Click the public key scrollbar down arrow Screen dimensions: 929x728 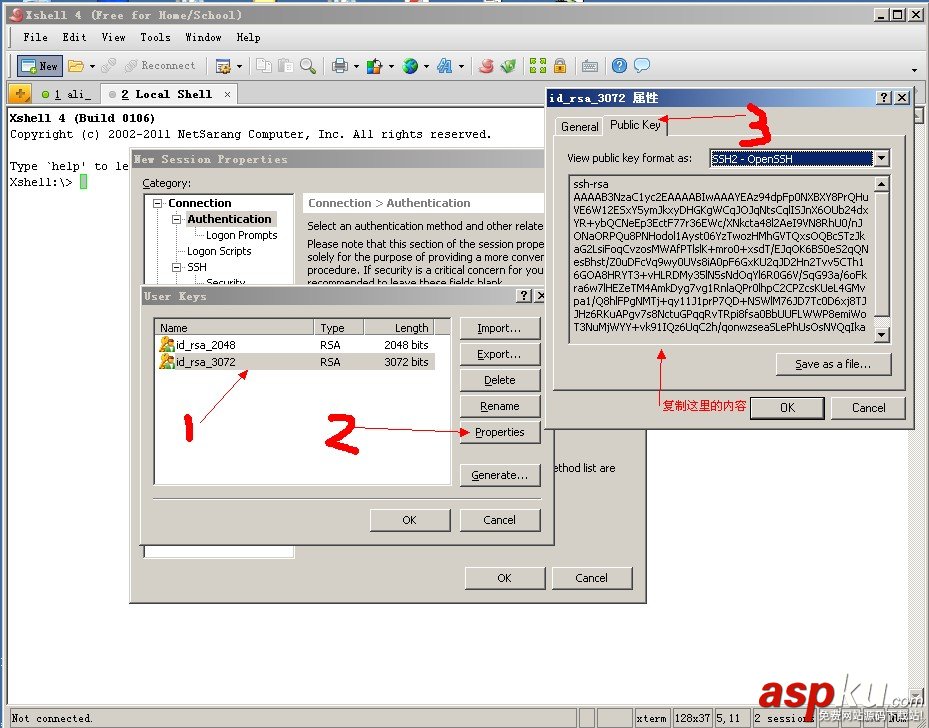click(882, 335)
